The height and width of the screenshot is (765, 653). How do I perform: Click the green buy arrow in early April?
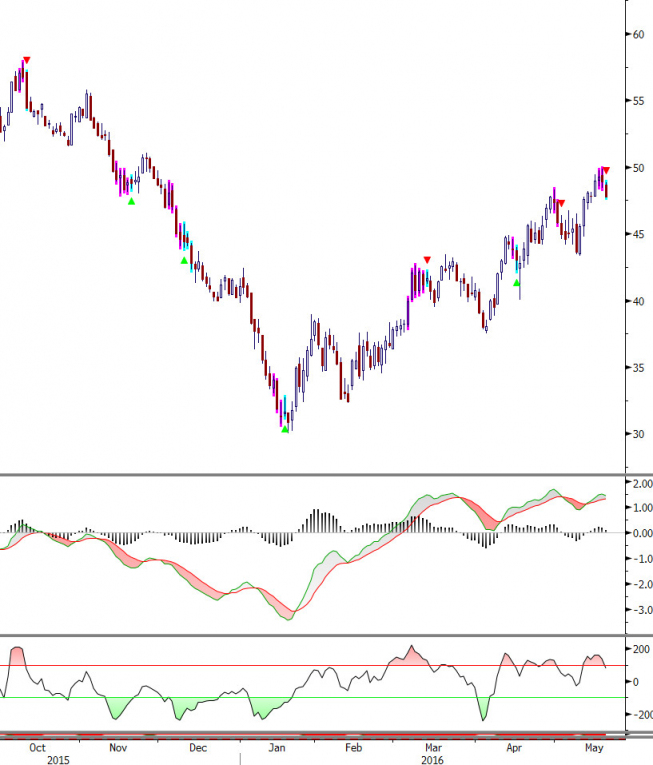coord(517,282)
